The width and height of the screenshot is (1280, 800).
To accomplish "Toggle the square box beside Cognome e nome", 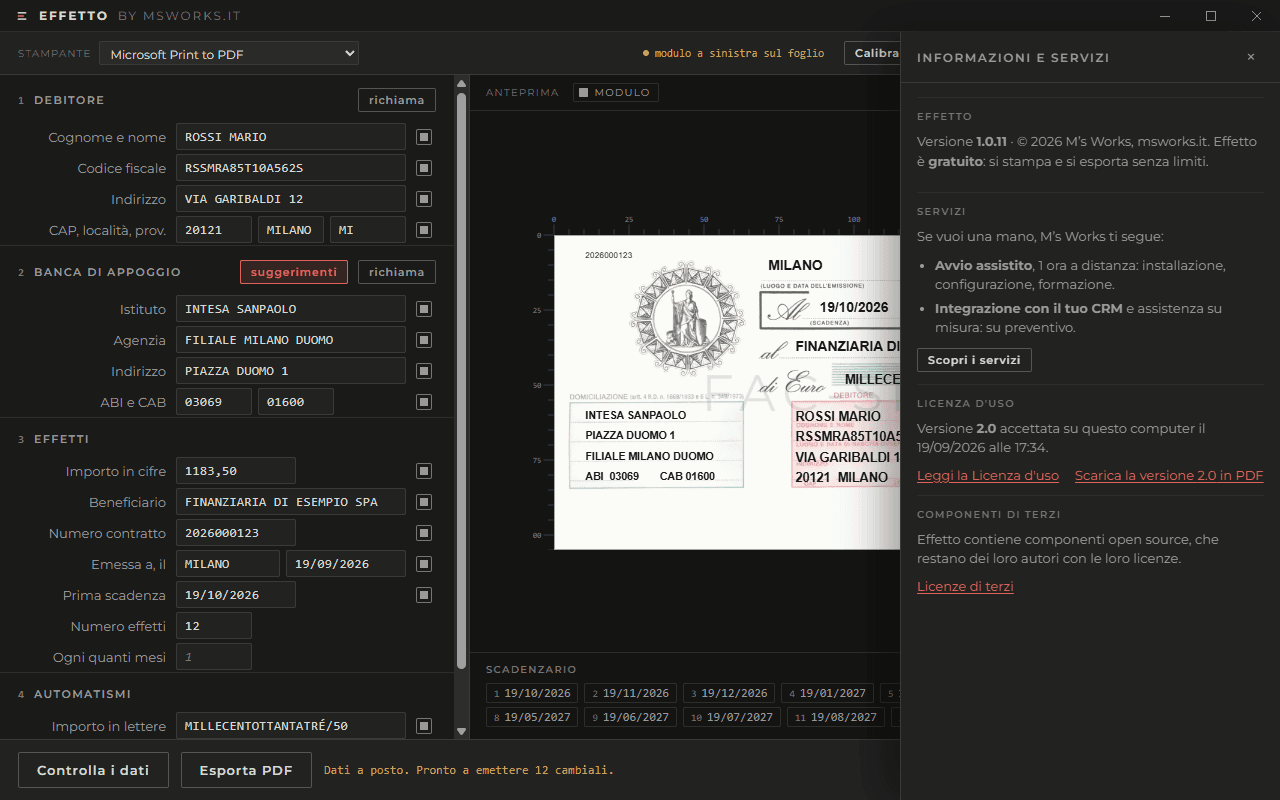I will pyautogui.click(x=424, y=137).
